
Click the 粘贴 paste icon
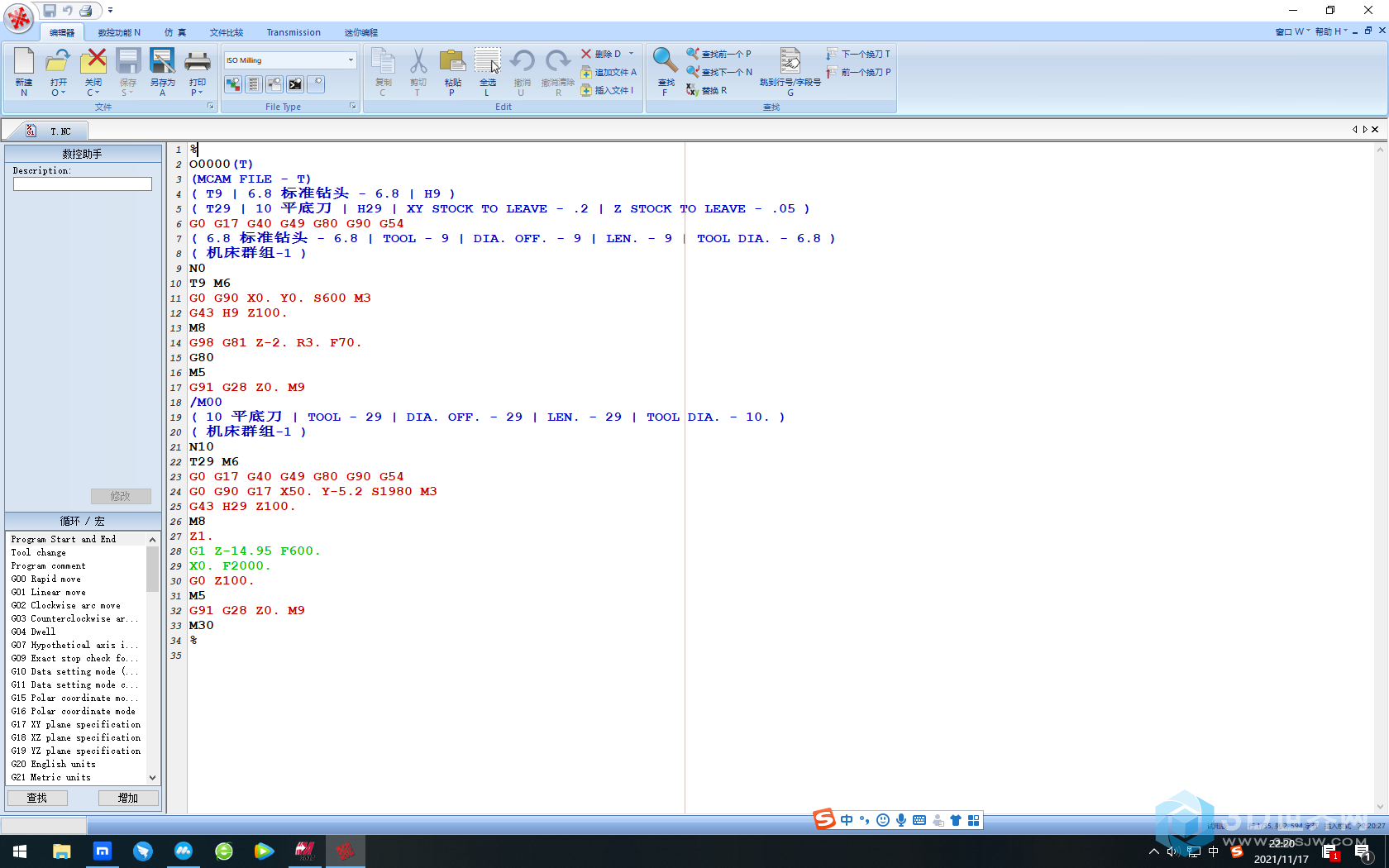[x=452, y=61]
